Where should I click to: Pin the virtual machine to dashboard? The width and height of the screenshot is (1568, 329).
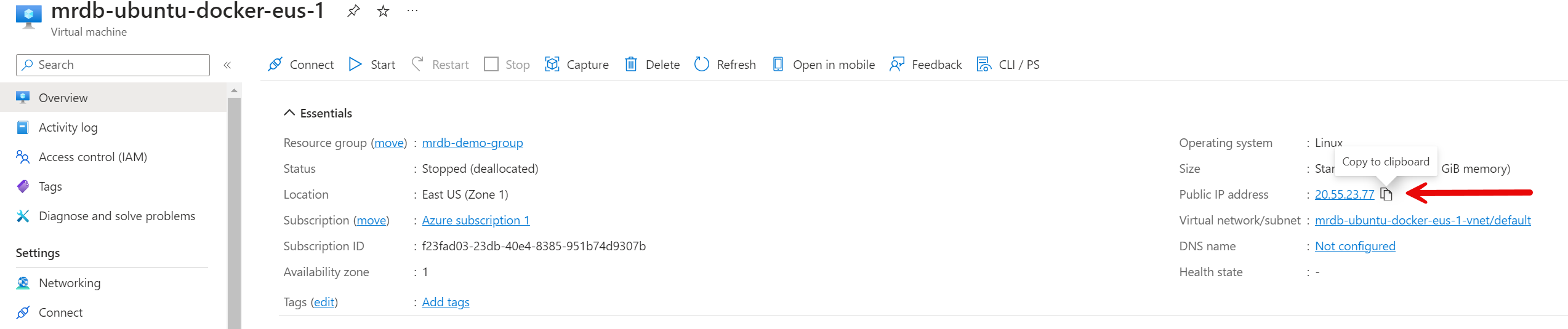coord(353,11)
